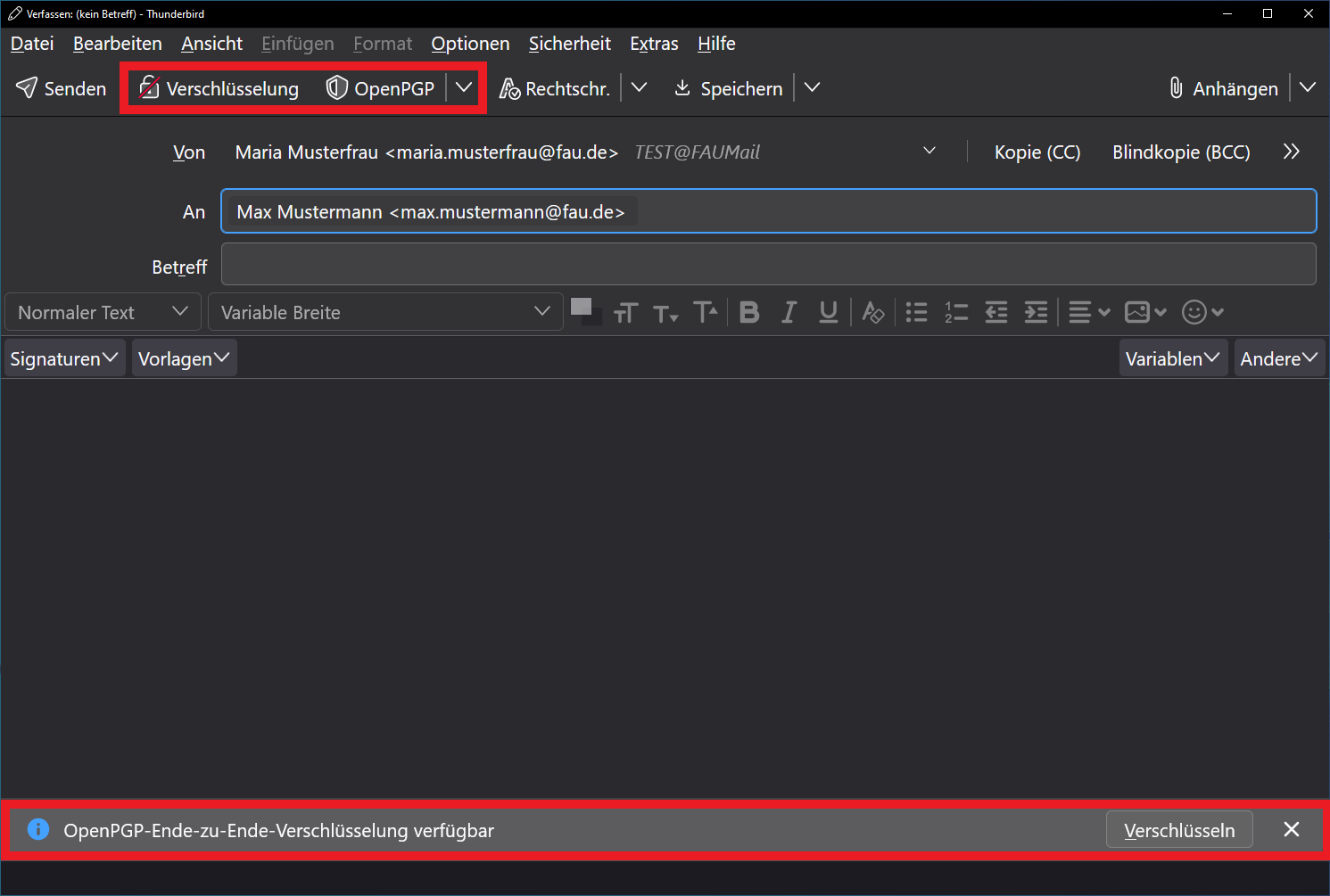The height and width of the screenshot is (896, 1330).
Task: Open the Normaler Text paragraph dropdown
Action: (x=103, y=312)
